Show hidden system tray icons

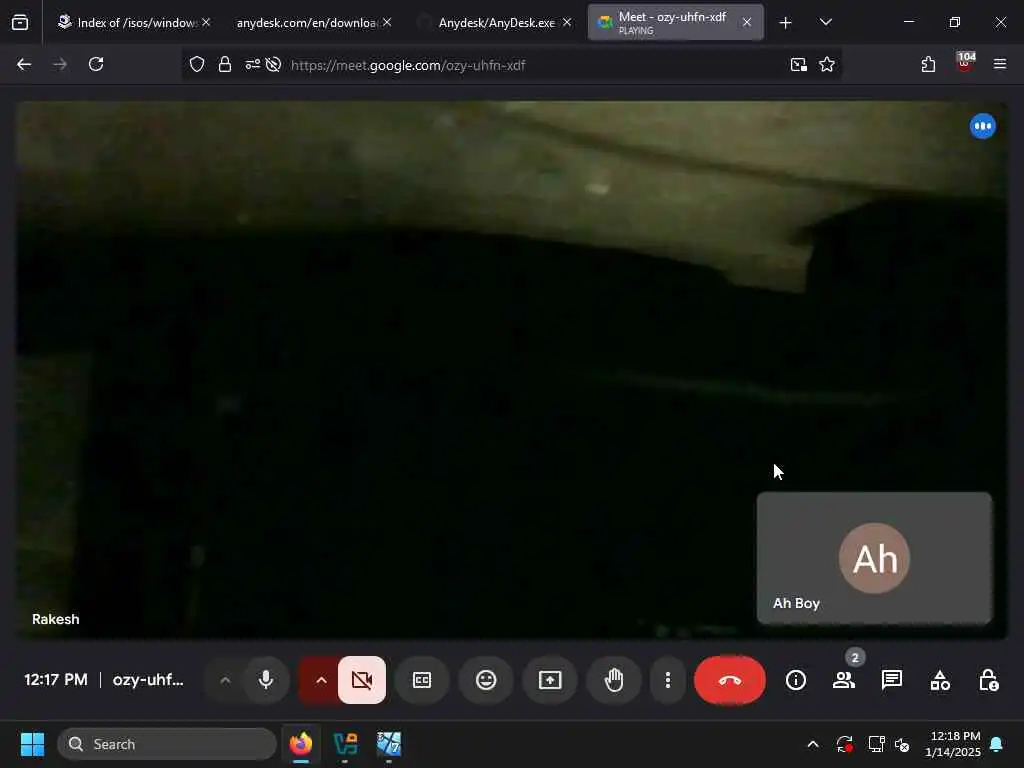click(812, 744)
